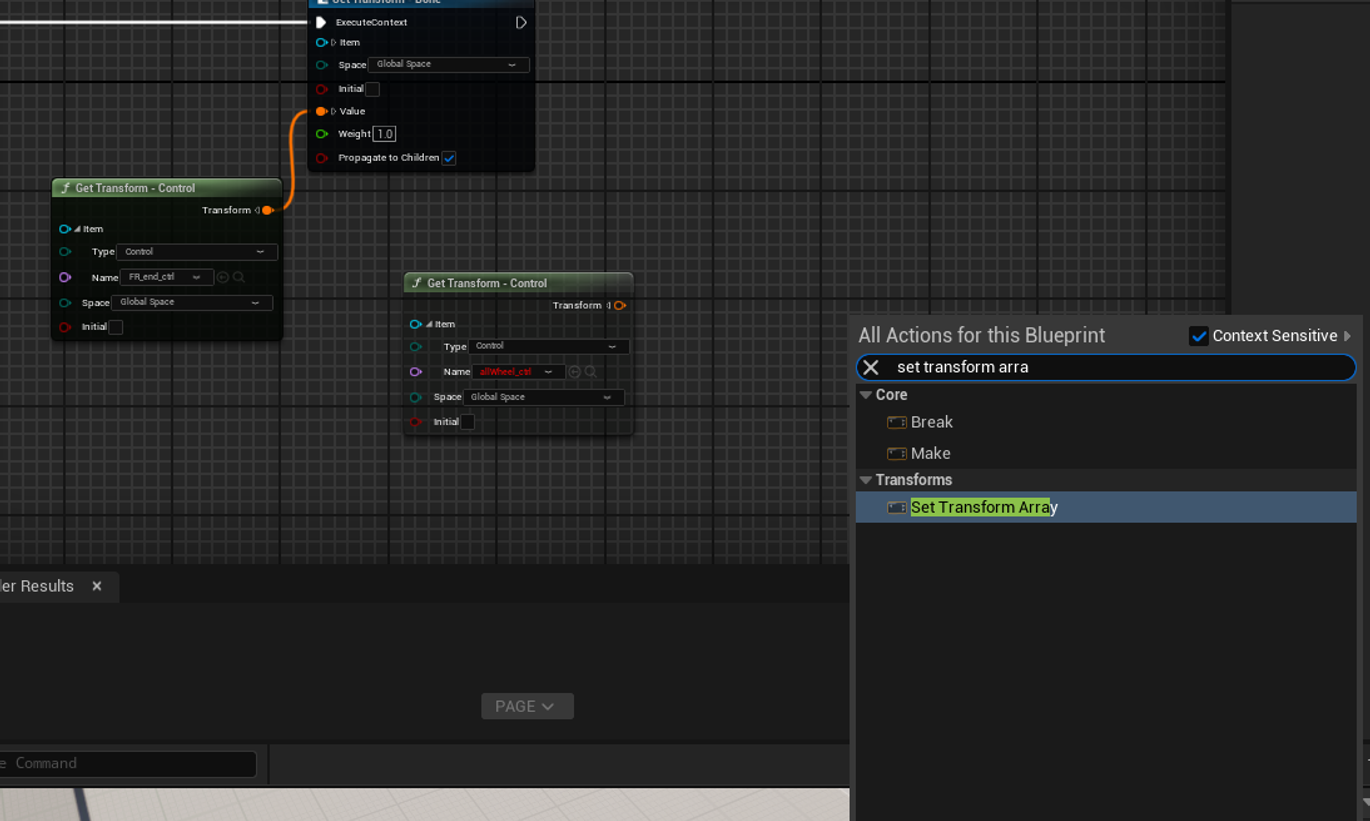Click the magnifier icon next to allWheel_ctl
Screen dimensions: 1370x821
coord(591,372)
